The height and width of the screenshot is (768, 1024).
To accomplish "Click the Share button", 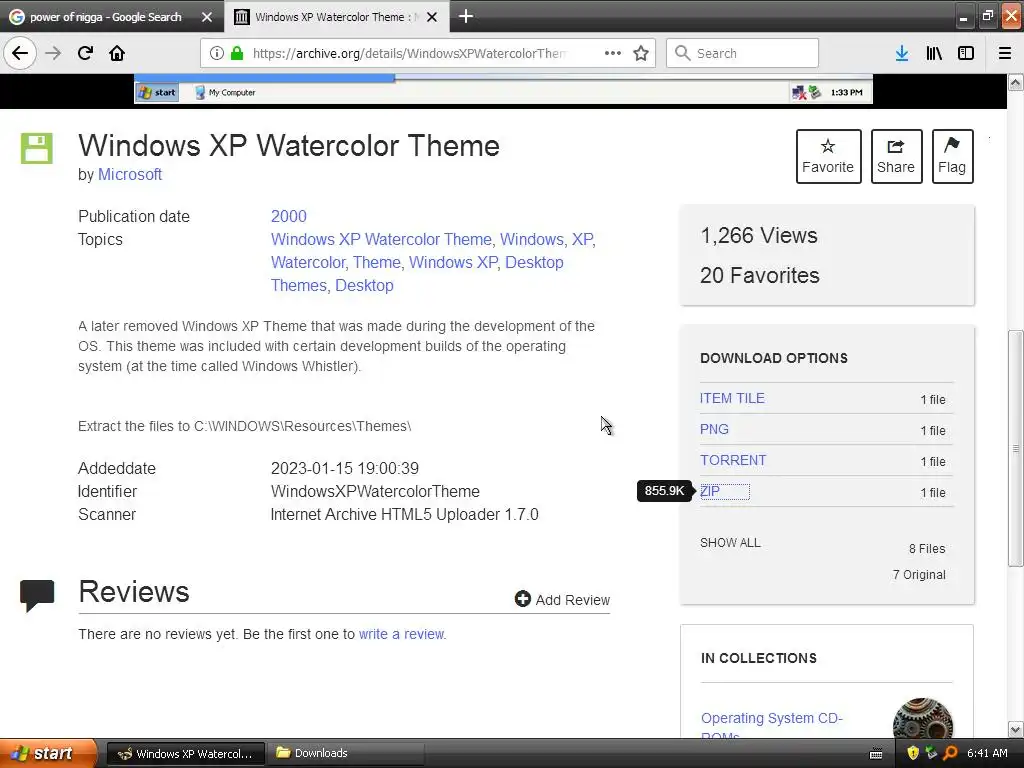I will point(896,156).
